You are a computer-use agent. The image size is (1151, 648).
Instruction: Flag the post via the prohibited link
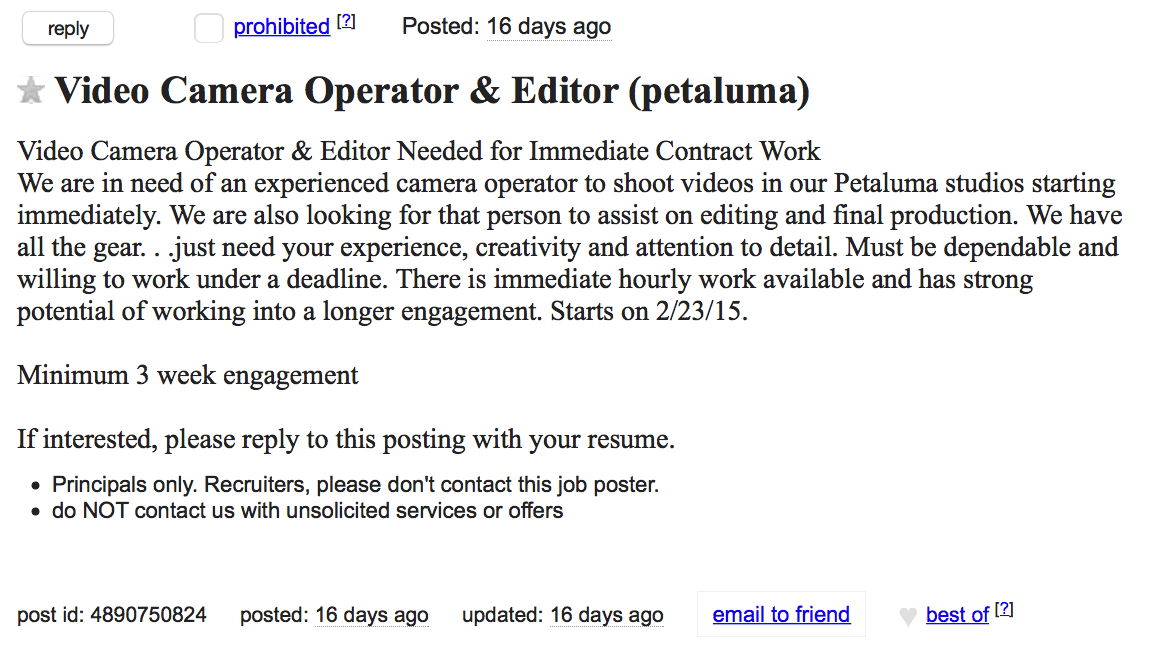point(282,27)
